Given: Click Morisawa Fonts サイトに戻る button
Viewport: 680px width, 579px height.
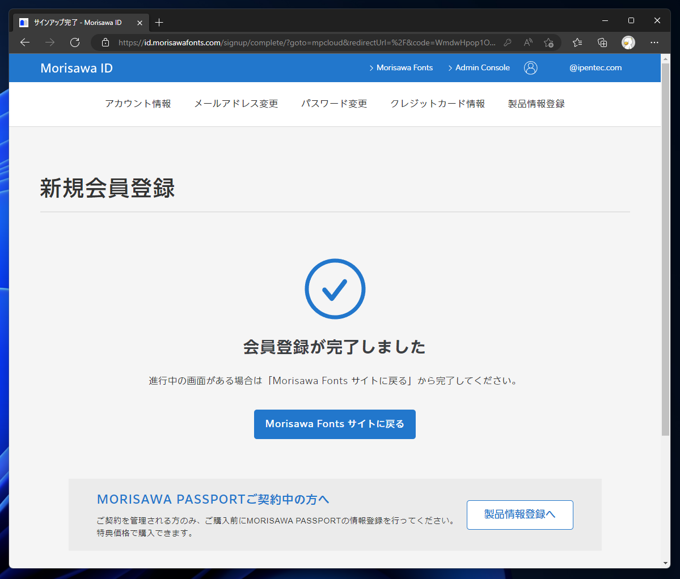Looking at the screenshot, I should (x=335, y=424).
